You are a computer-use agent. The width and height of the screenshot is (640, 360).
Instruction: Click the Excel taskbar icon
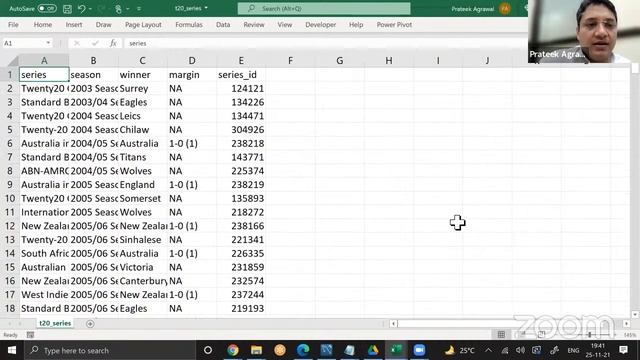396,350
